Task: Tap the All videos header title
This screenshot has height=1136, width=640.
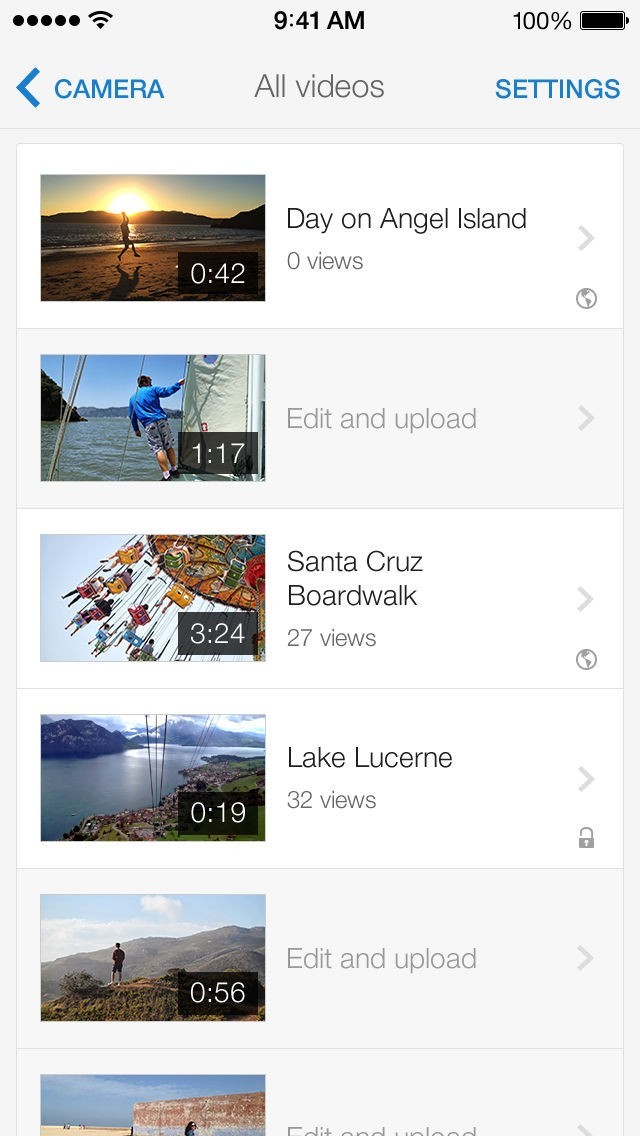Action: 319,87
